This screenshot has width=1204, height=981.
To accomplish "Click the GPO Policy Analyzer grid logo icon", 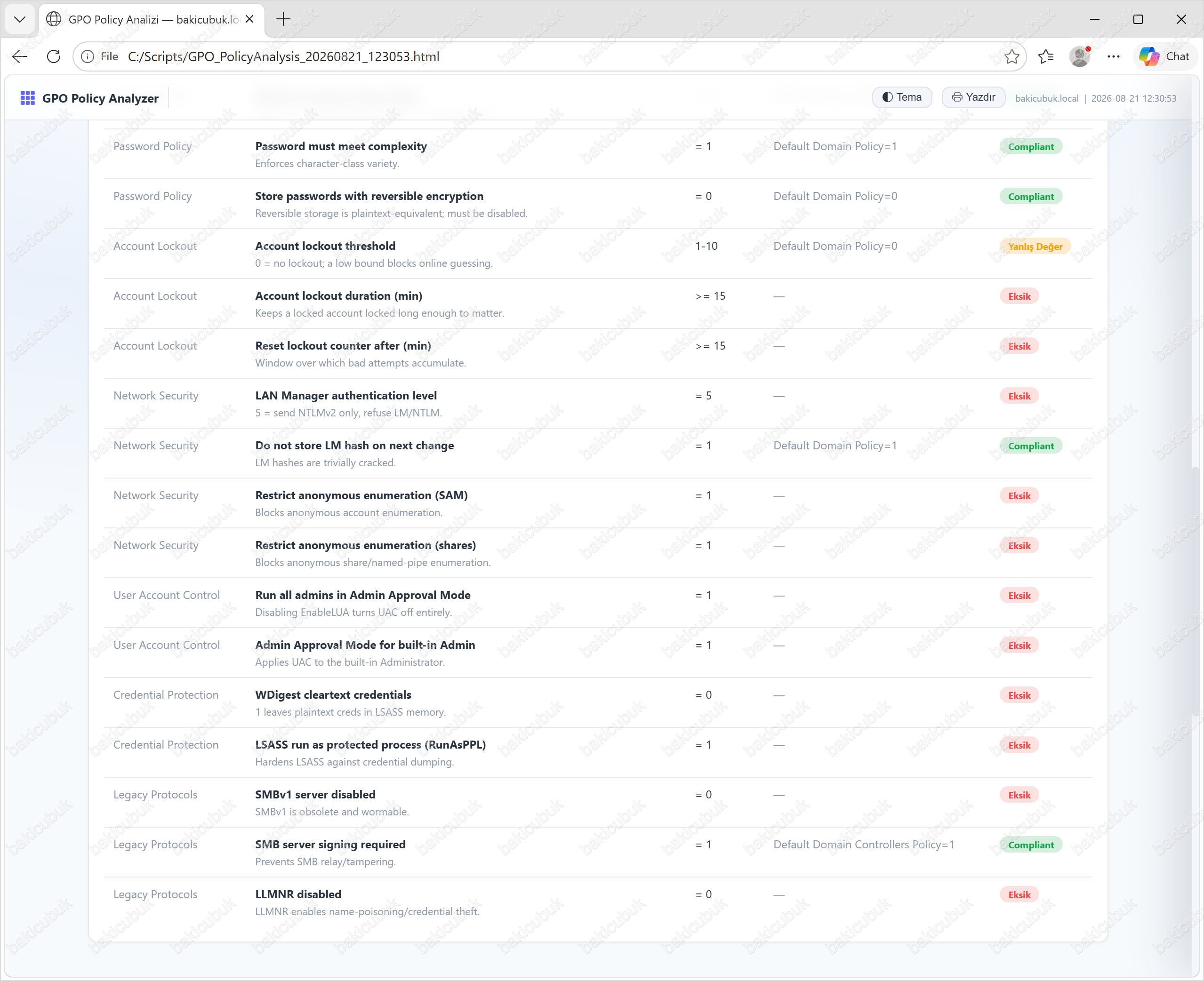I will (27, 98).
